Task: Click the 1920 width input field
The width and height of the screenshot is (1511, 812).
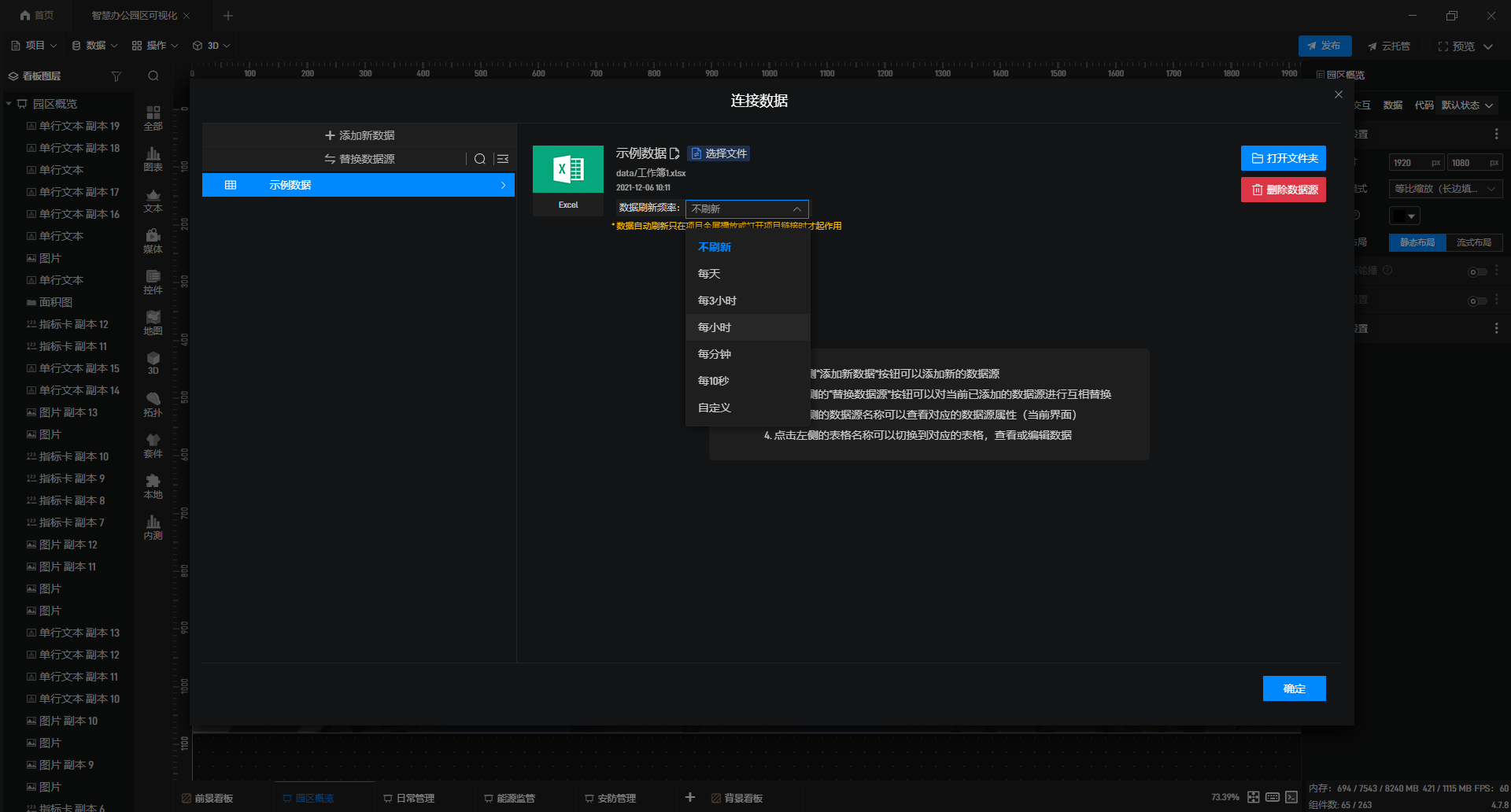Action: click(1416, 163)
